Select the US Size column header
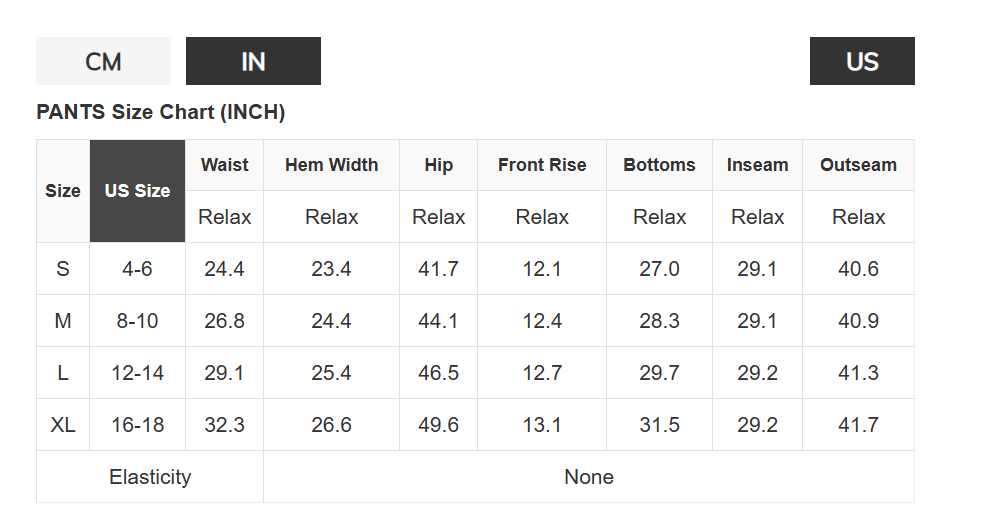The width and height of the screenshot is (981, 526). 137,191
